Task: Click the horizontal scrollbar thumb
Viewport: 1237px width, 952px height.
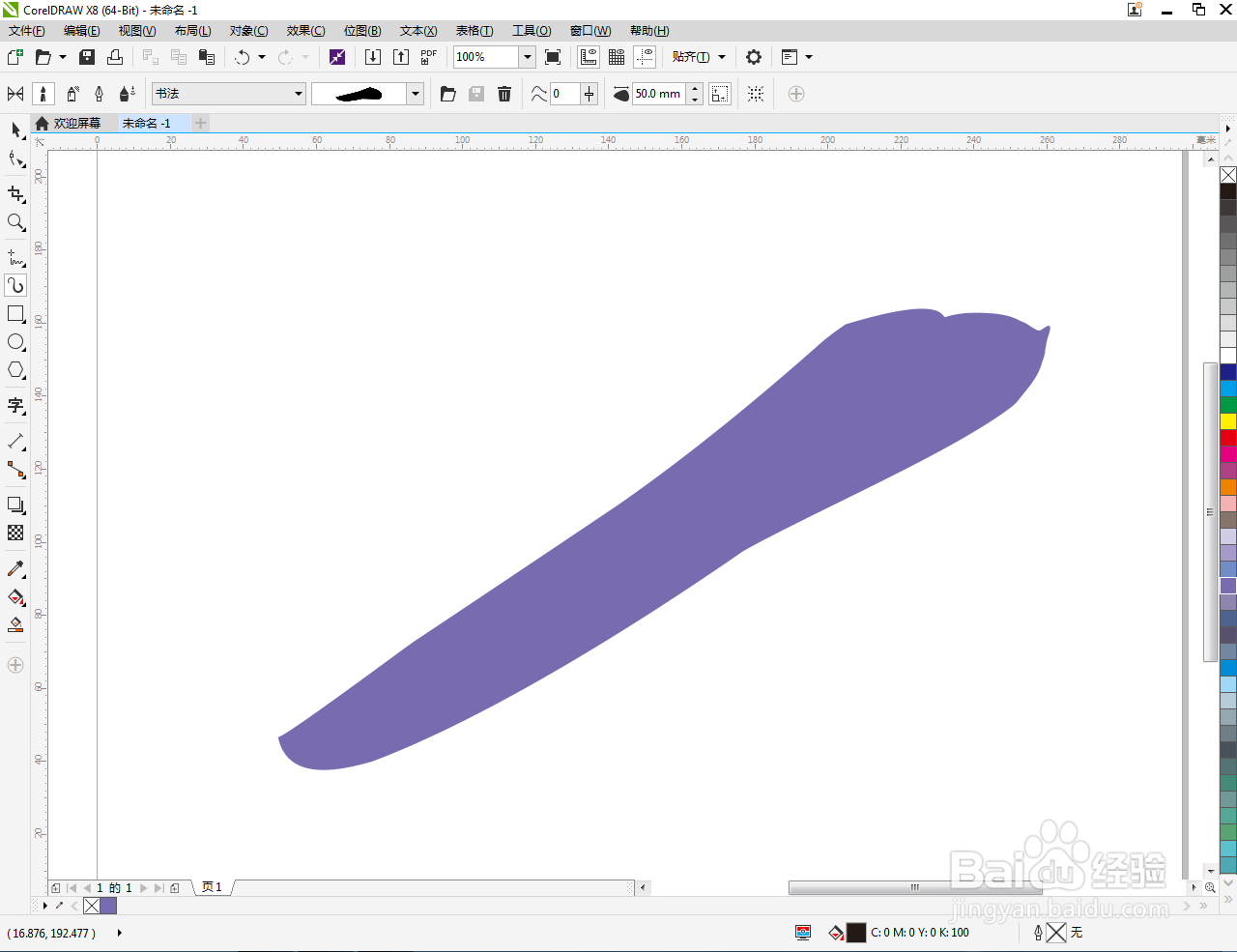Action: click(914, 887)
